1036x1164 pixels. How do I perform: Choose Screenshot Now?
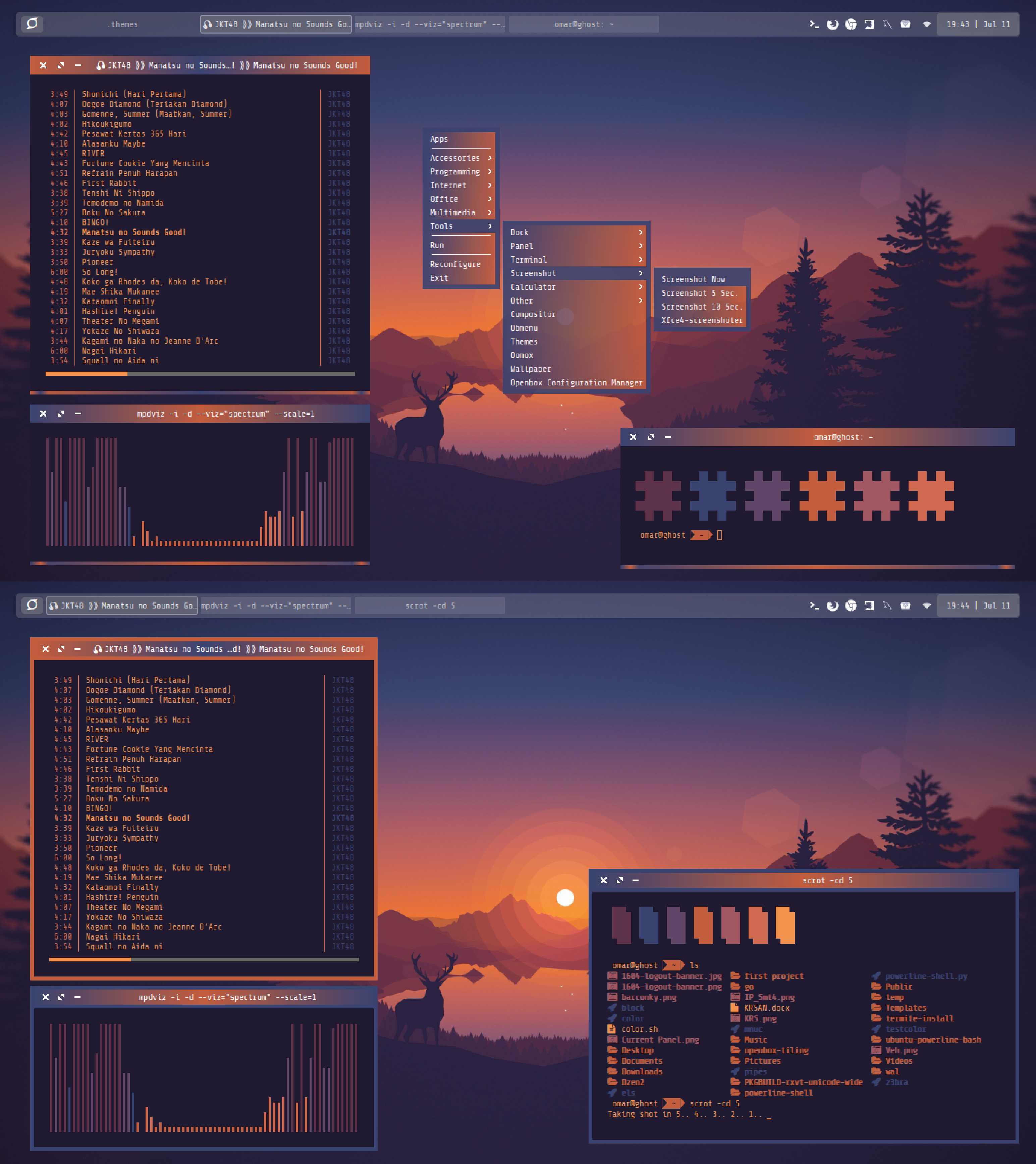702,280
